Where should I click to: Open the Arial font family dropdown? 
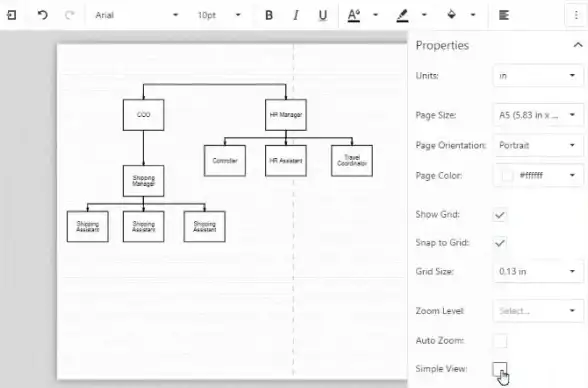(x=136, y=15)
